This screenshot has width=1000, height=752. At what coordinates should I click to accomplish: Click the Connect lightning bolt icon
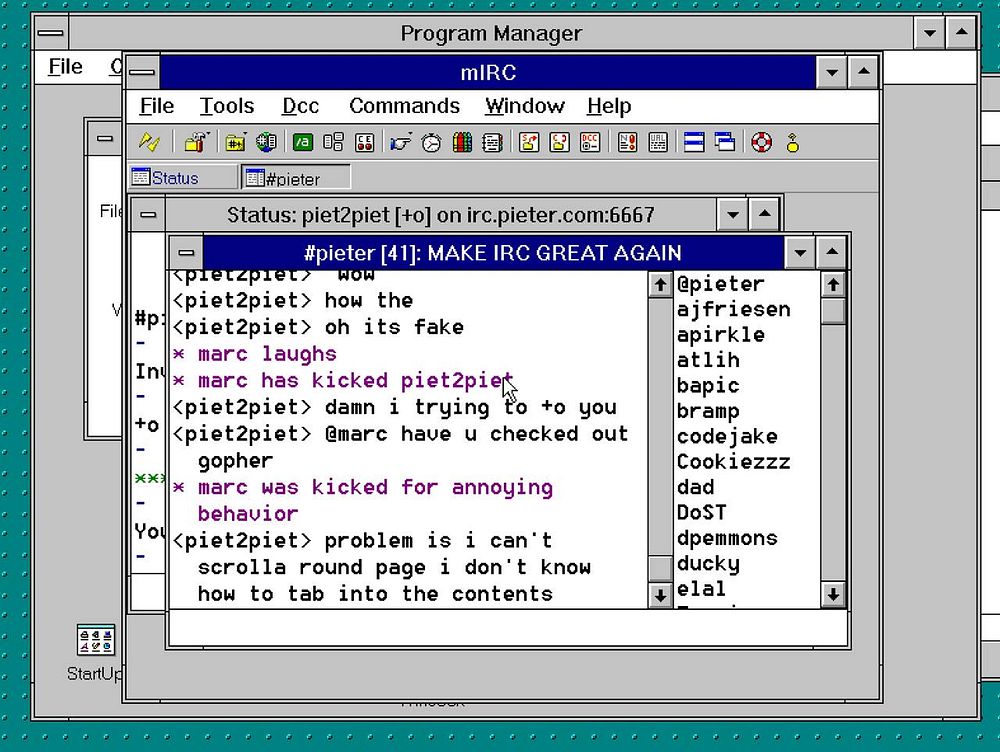pyautogui.click(x=149, y=142)
